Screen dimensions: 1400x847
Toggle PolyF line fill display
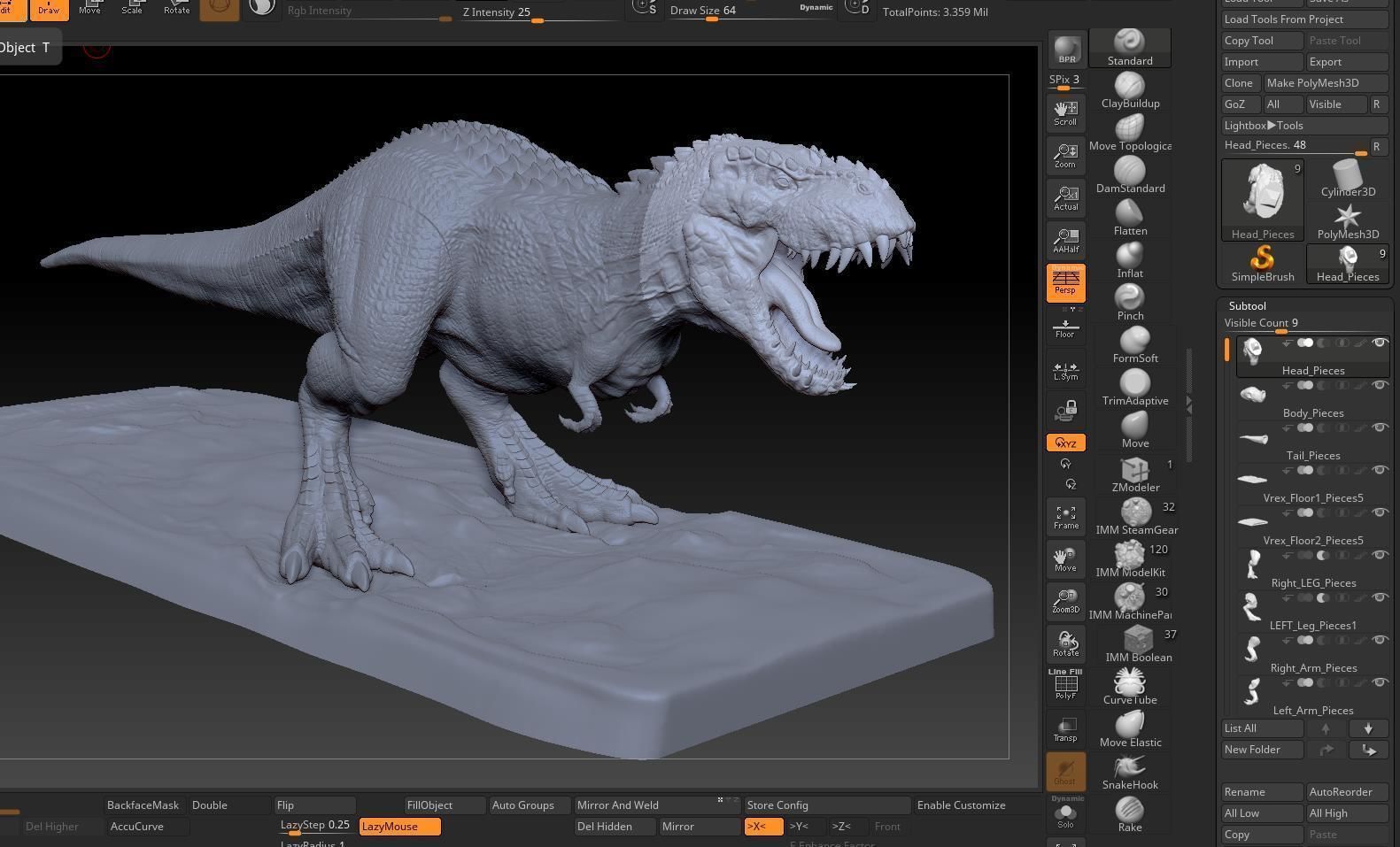[1065, 686]
